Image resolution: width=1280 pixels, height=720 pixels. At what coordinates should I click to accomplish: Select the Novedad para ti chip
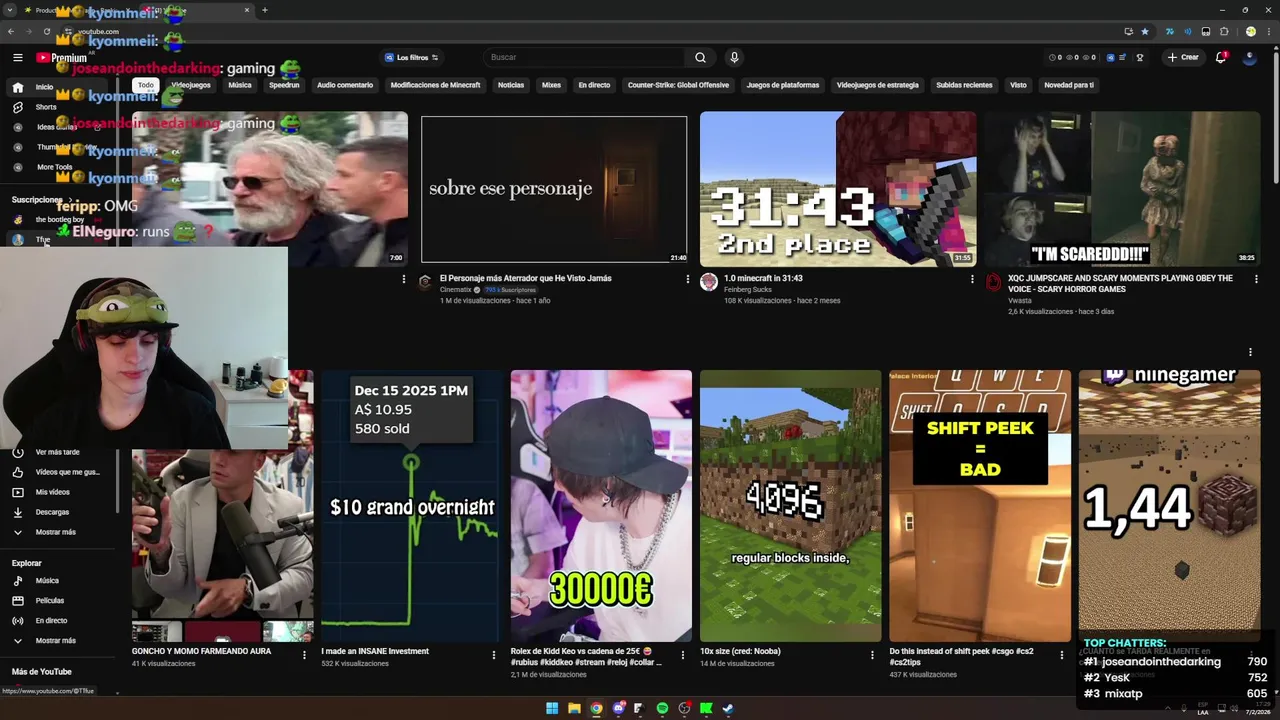[x=1069, y=85]
